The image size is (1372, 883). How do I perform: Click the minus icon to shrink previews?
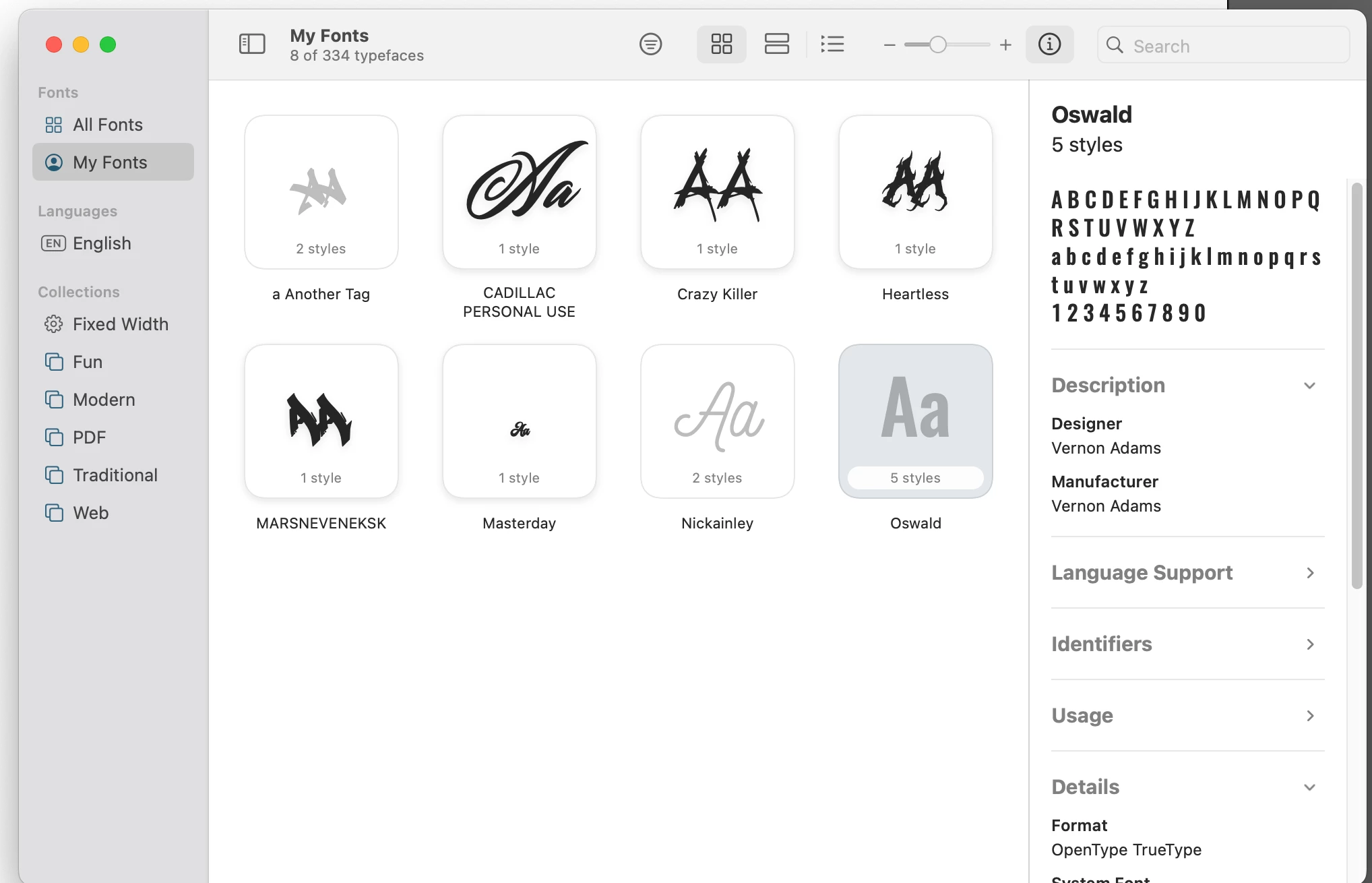(x=890, y=45)
